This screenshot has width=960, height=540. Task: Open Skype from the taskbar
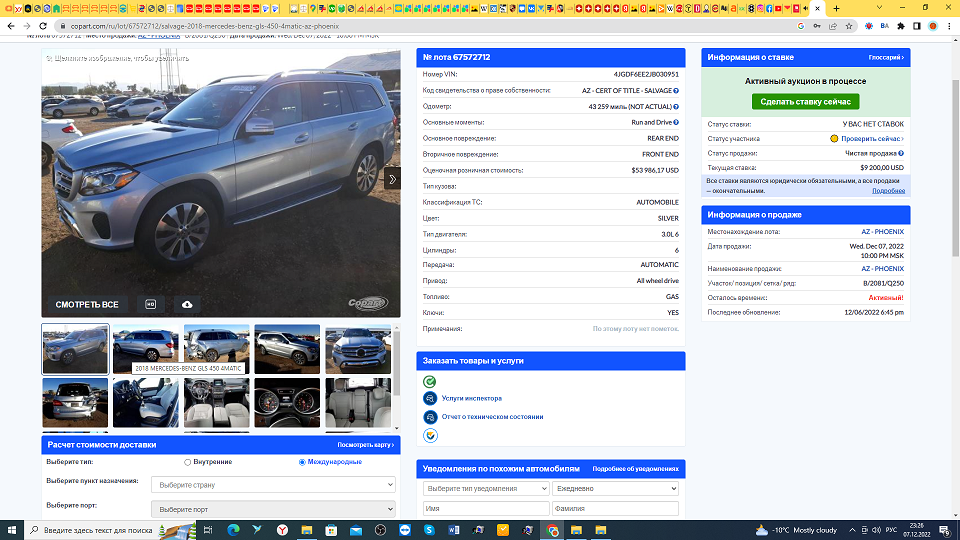tap(429, 530)
